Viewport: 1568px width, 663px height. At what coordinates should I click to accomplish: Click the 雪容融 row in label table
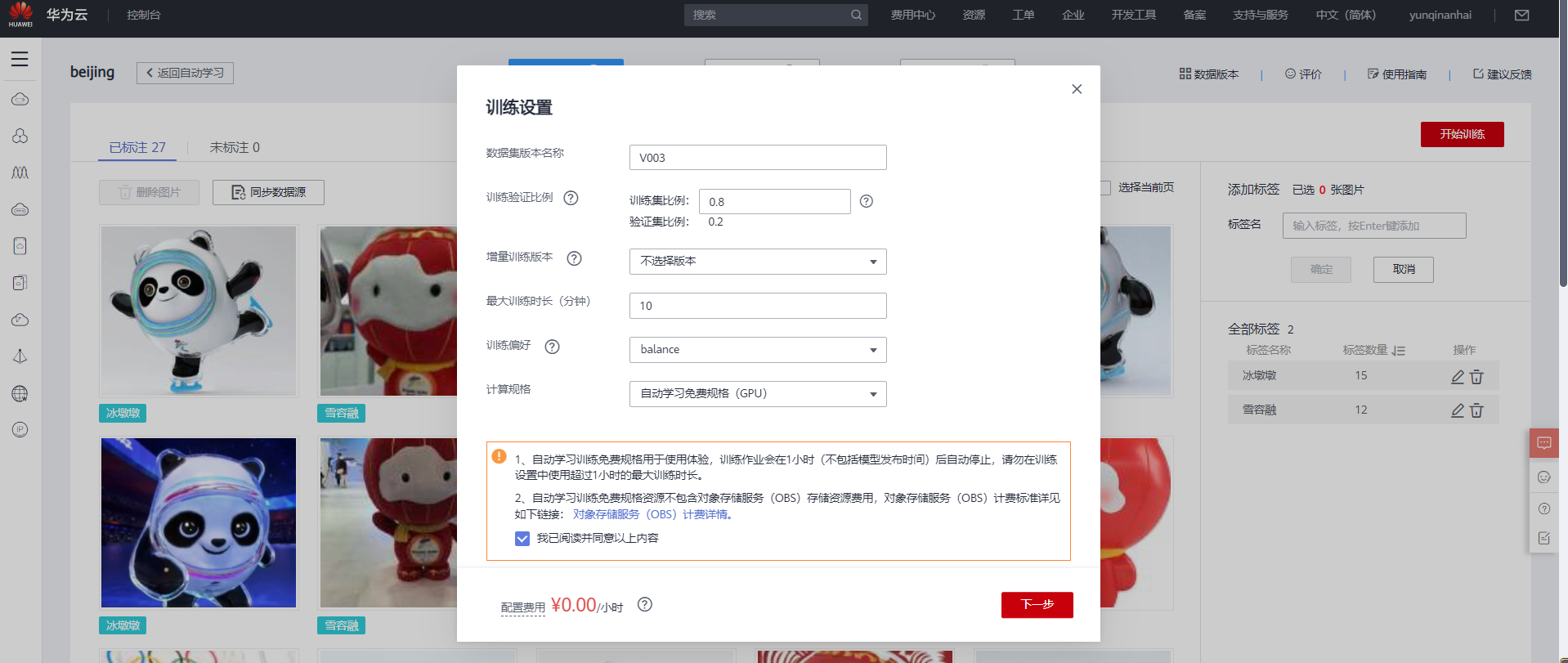pyautogui.click(x=1363, y=410)
